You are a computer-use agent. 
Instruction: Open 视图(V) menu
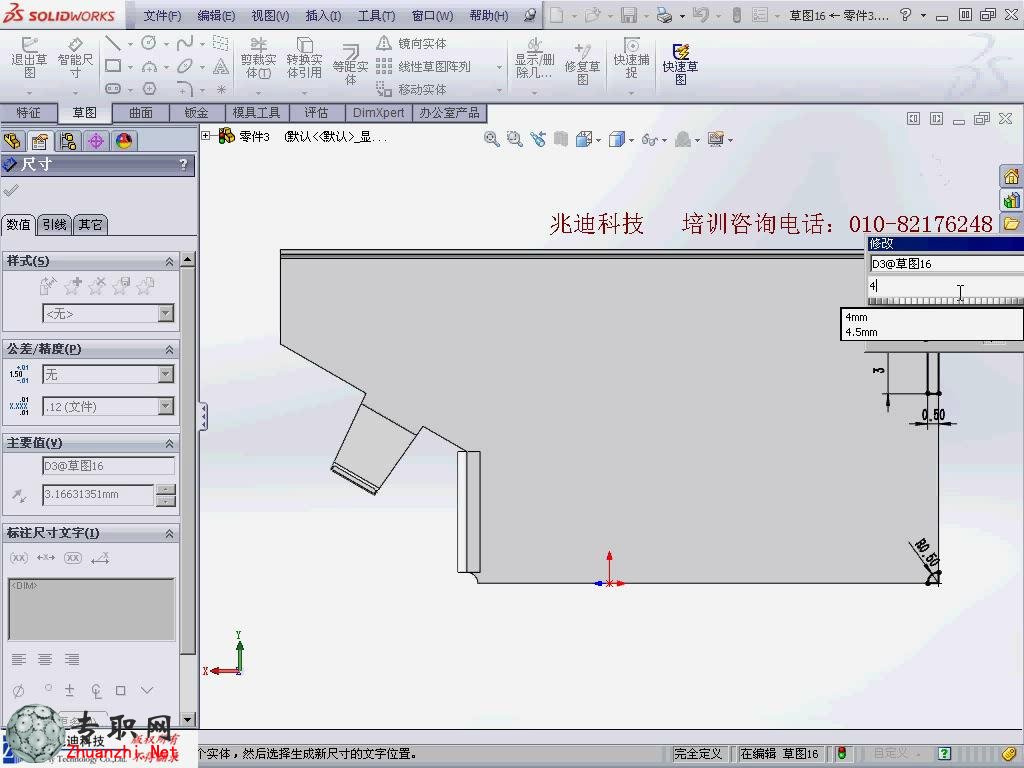pyautogui.click(x=270, y=16)
